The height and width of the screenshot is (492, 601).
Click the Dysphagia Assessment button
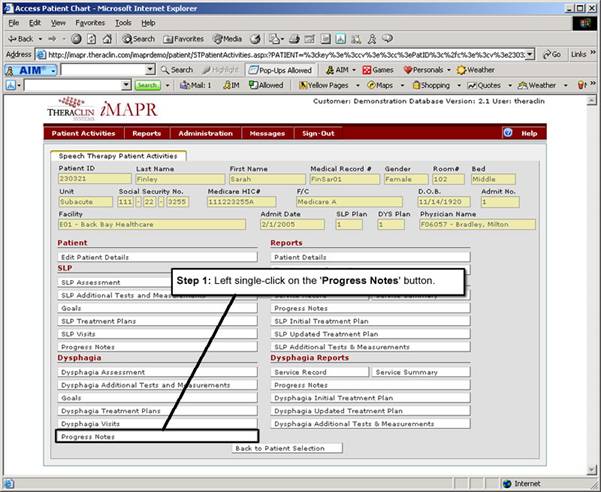pos(157,372)
